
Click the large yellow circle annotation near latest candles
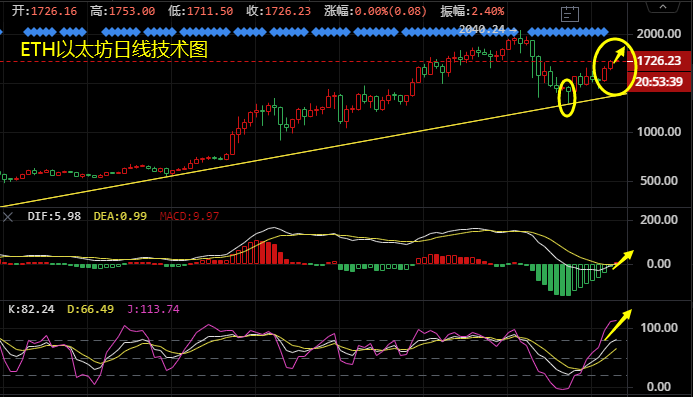[x=614, y=67]
